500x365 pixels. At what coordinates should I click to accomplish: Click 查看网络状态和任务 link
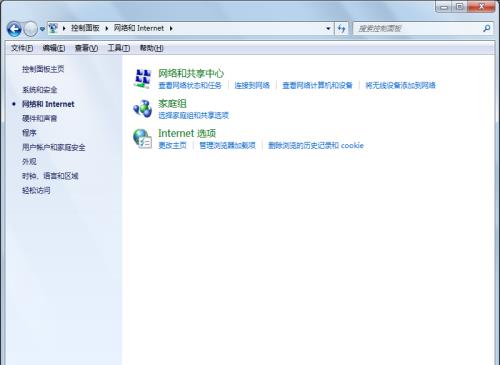pos(190,85)
